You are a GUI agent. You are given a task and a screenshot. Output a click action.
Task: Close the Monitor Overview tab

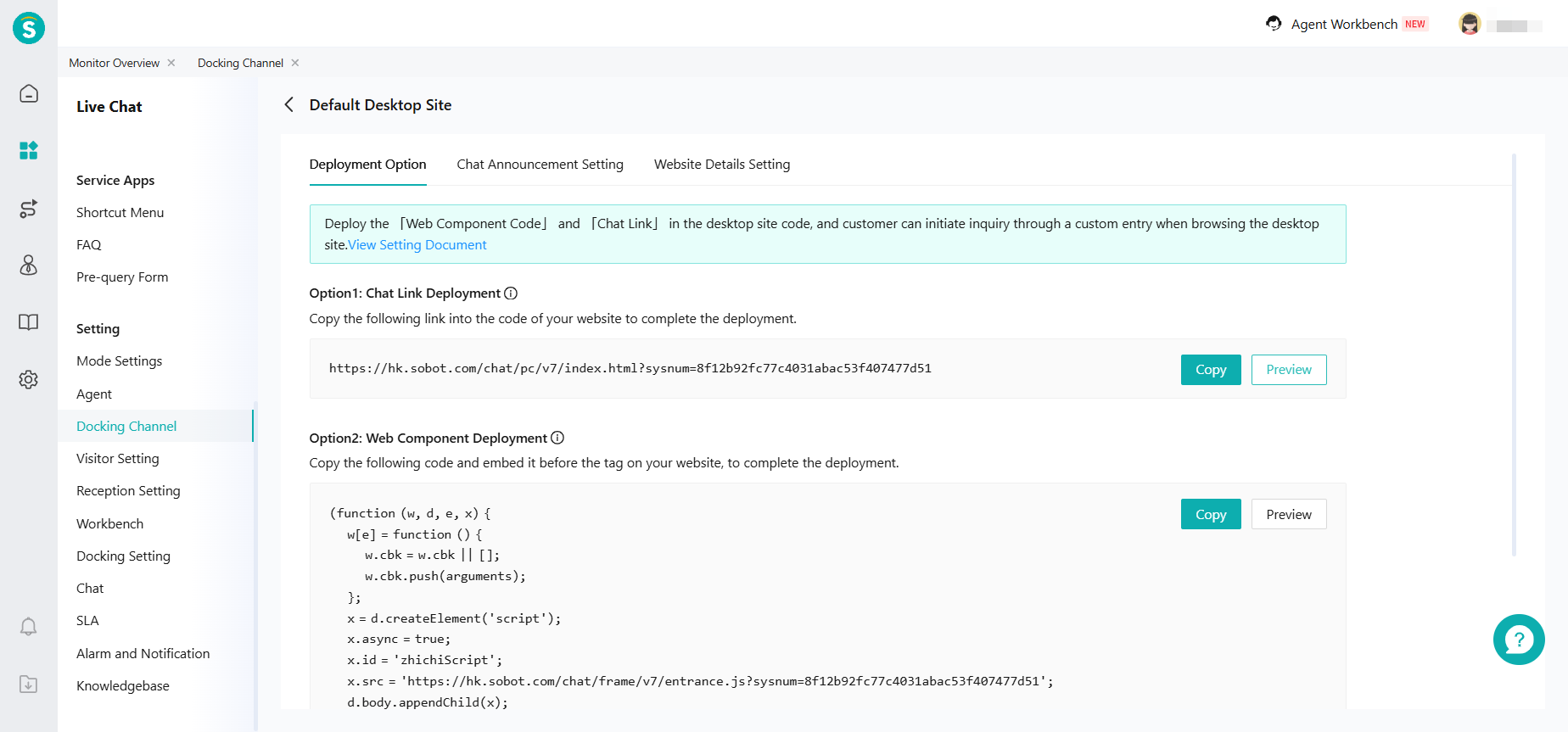pos(171,63)
